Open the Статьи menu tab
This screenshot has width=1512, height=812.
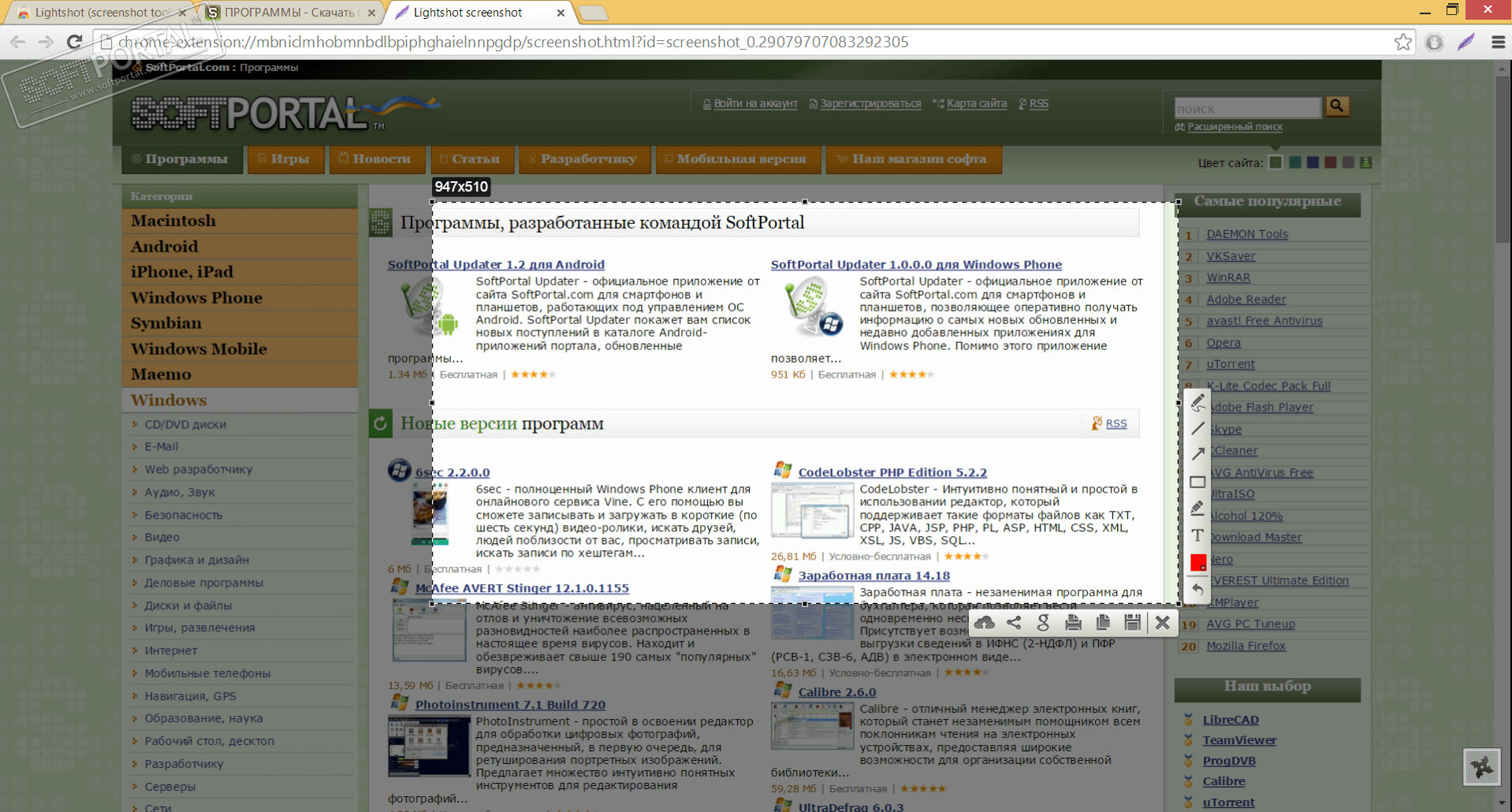click(471, 159)
